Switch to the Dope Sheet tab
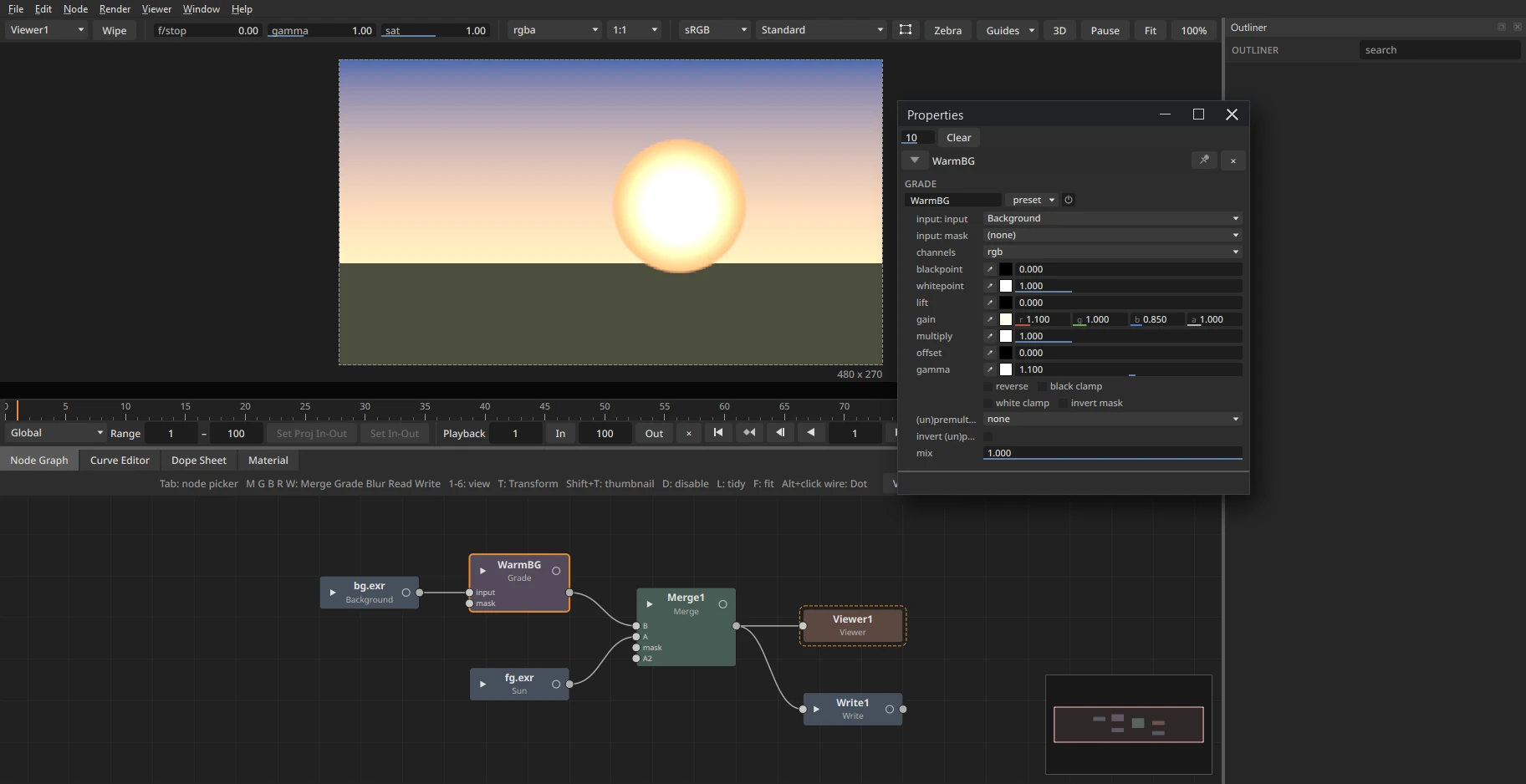This screenshot has width=1526, height=784. click(199, 461)
